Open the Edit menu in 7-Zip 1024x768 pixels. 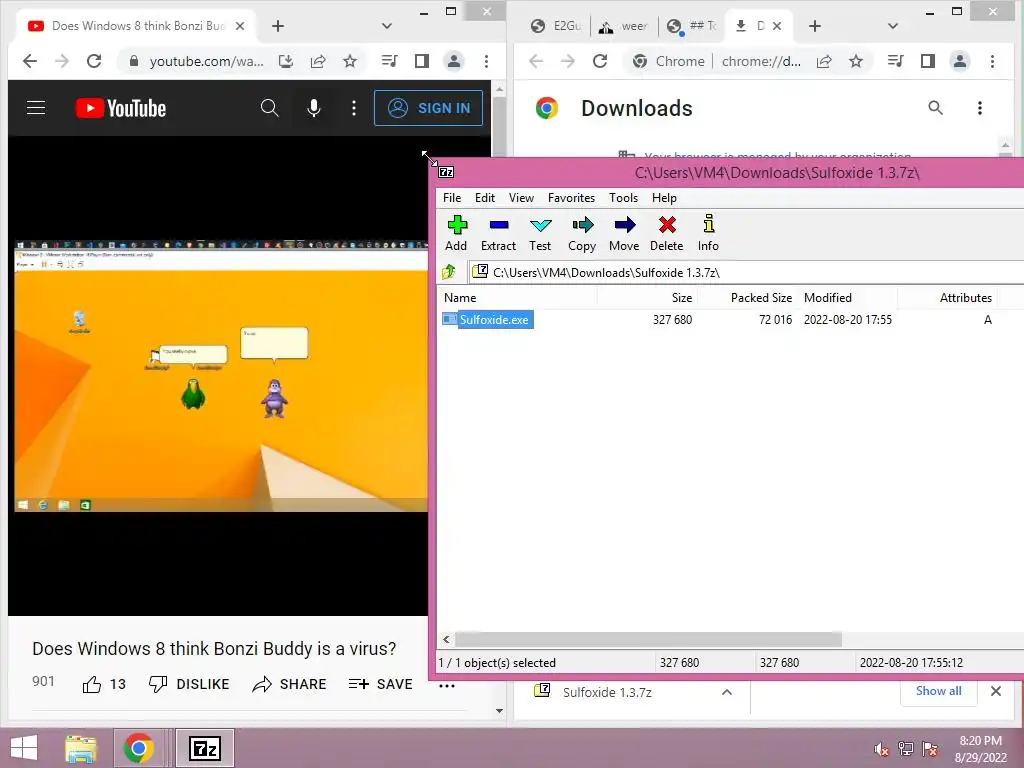485,198
